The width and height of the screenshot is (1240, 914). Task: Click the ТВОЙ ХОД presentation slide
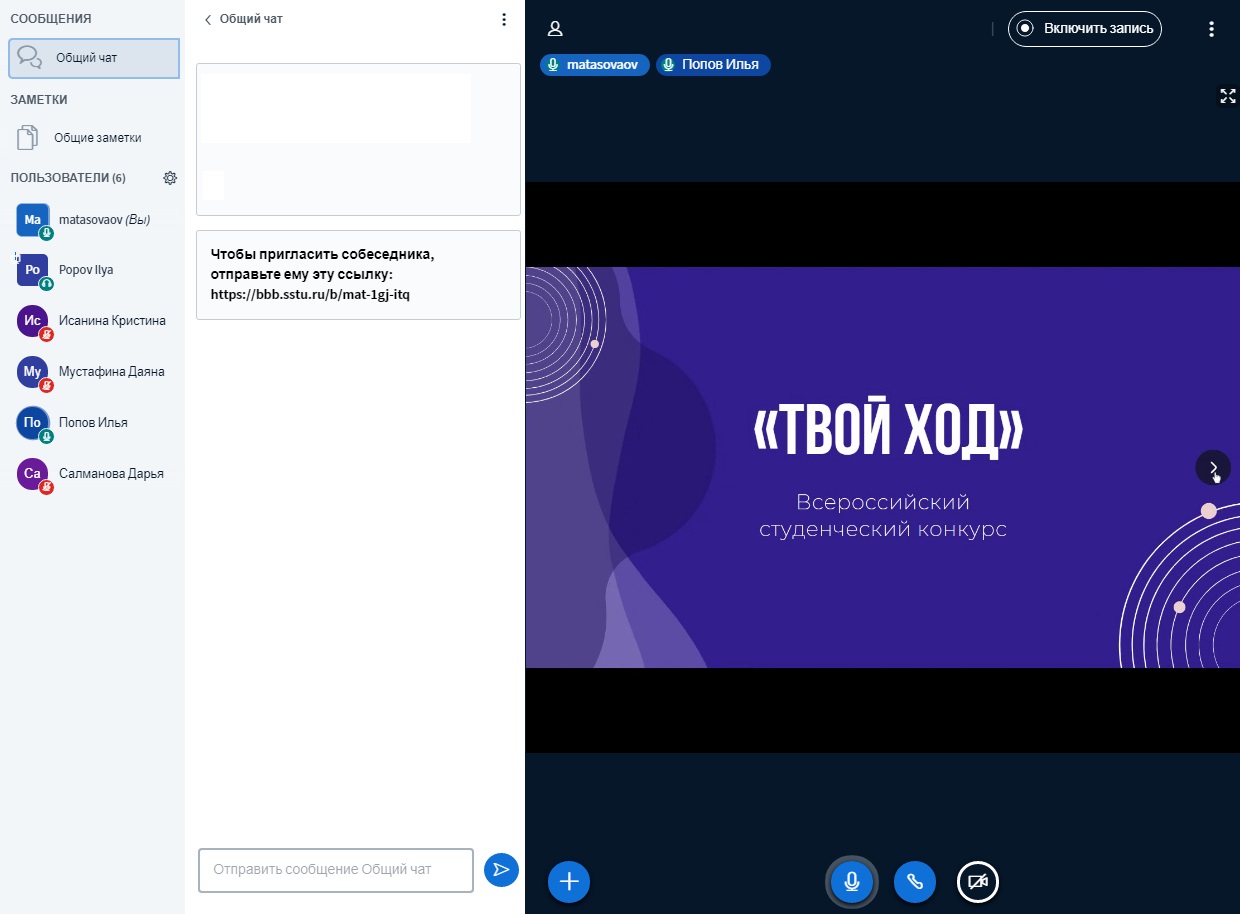882,467
